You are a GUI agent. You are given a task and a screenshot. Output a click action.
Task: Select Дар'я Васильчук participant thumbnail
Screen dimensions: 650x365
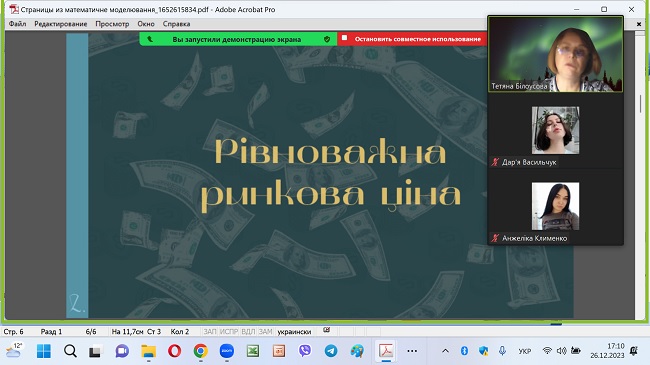(x=555, y=130)
